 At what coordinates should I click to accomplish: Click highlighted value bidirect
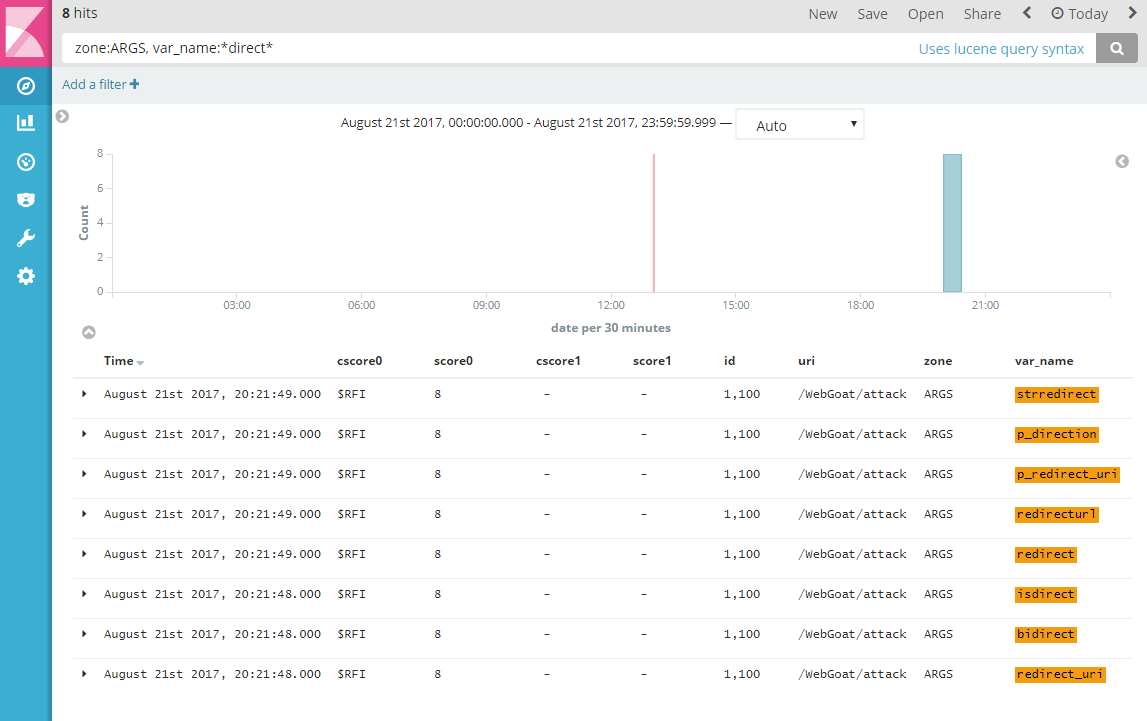[1045, 634]
